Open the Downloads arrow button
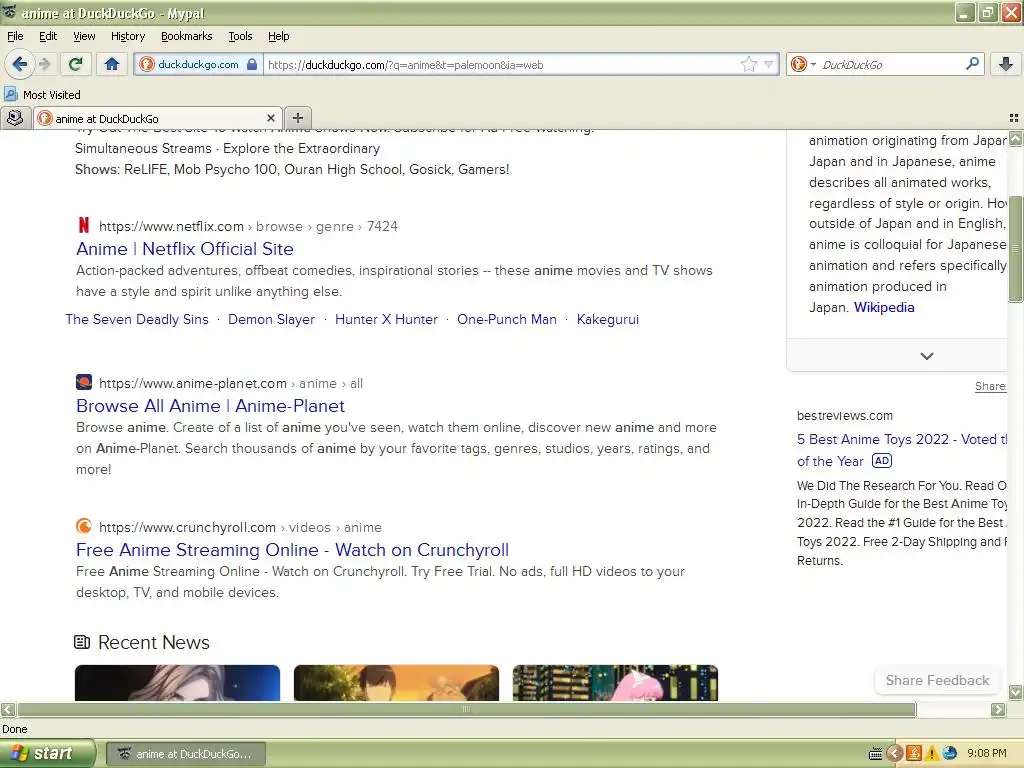The height and width of the screenshot is (768, 1024). click(x=1006, y=64)
